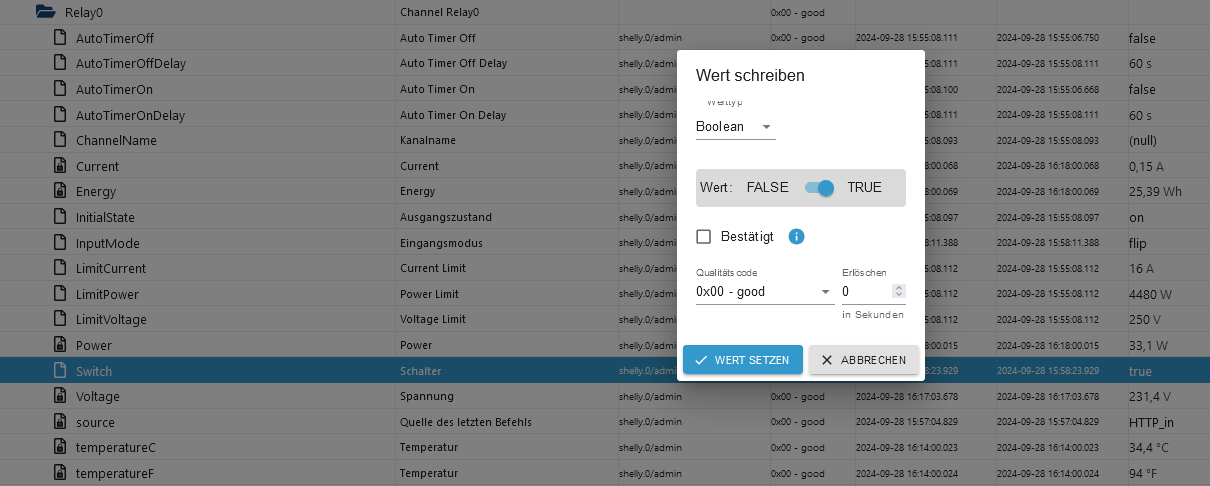Click the ABBRECHEN button
Image resolution: width=1210 pixels, height=486 pixels.
[x=864, y=360]
